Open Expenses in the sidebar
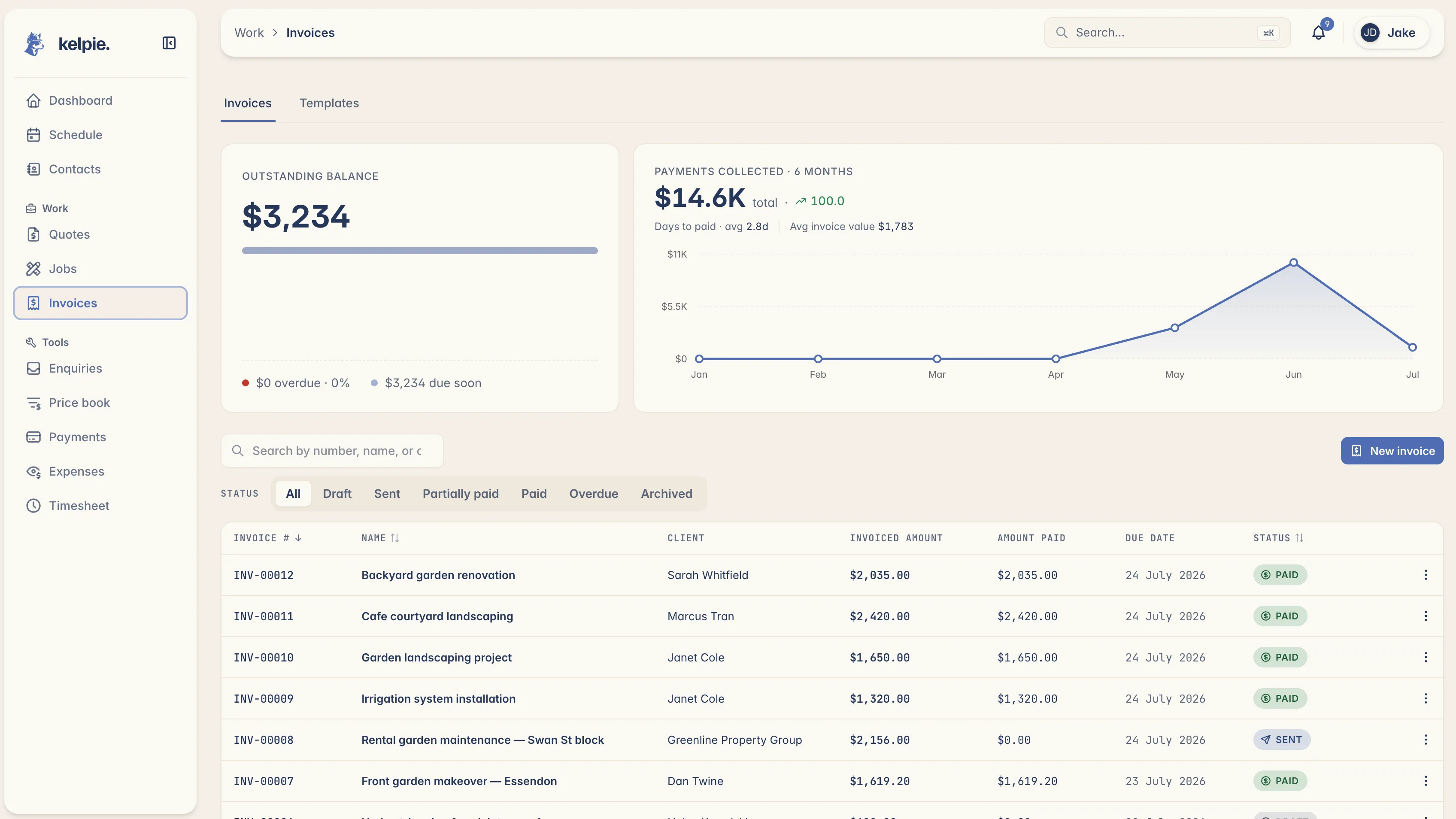1456x819 pixels. [100, 471]
